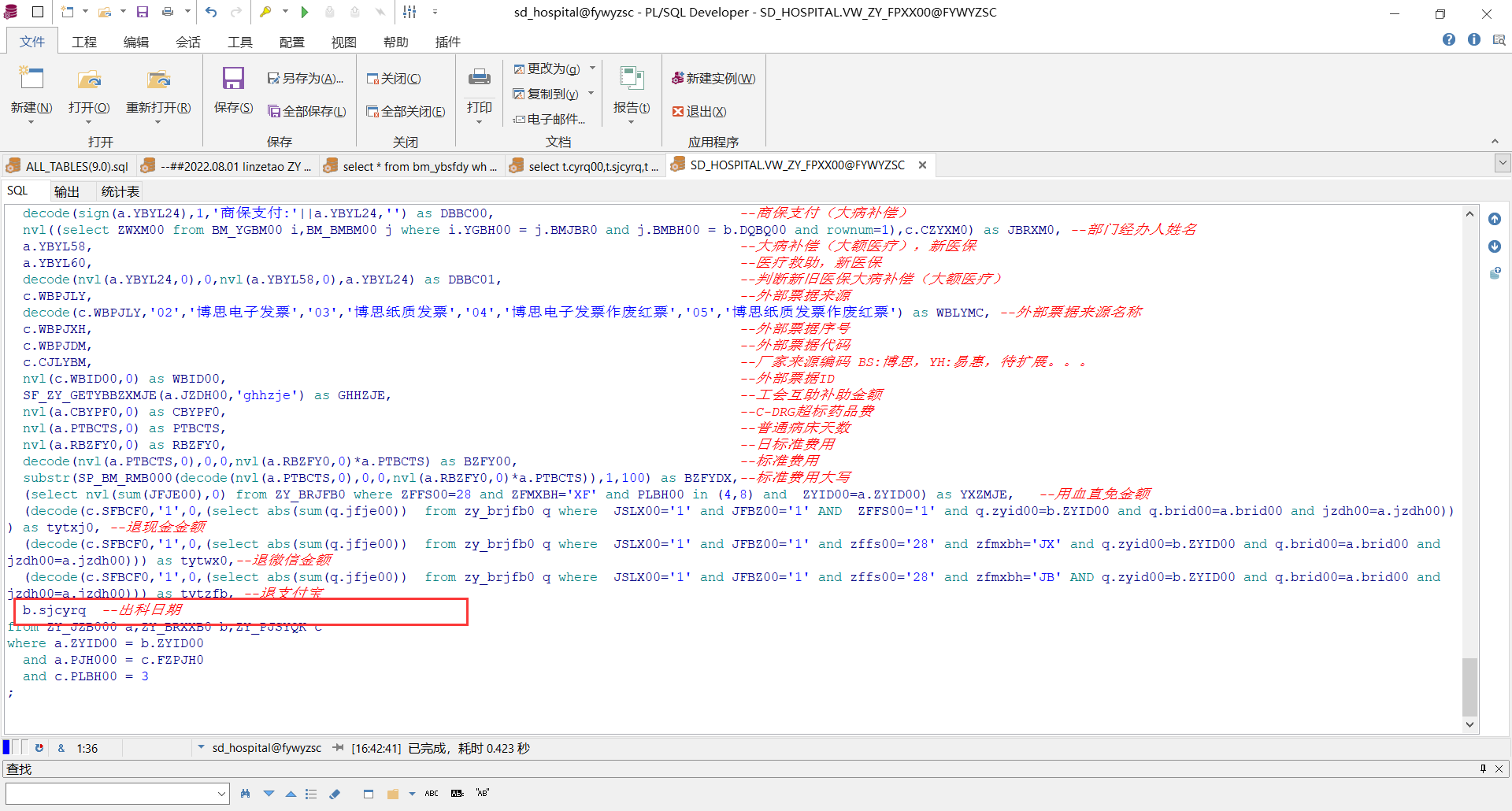
Task: Click the Reopen (重新打开) ribbon icon
Action: click(x=158, y=79)
